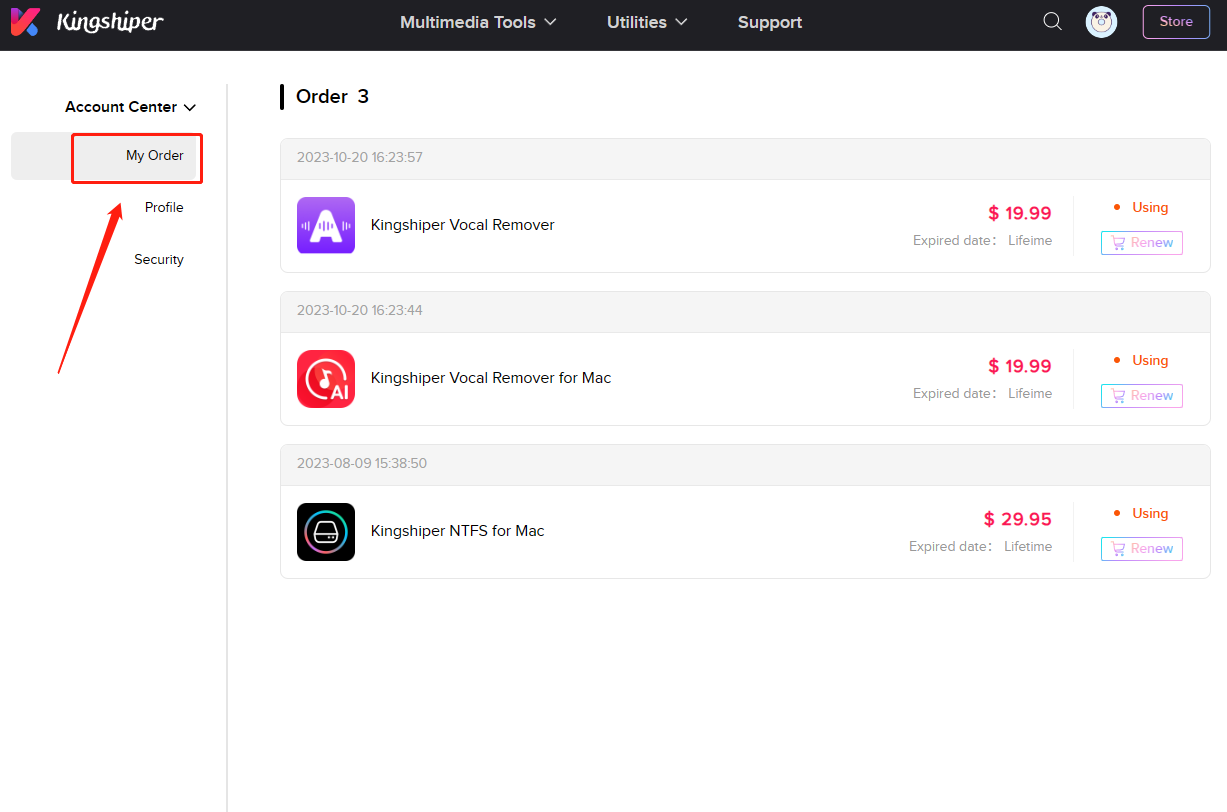Renew the Kingshiper NTFS for Mac order
1227x812 pixels.
click(x=1142, y=549)
